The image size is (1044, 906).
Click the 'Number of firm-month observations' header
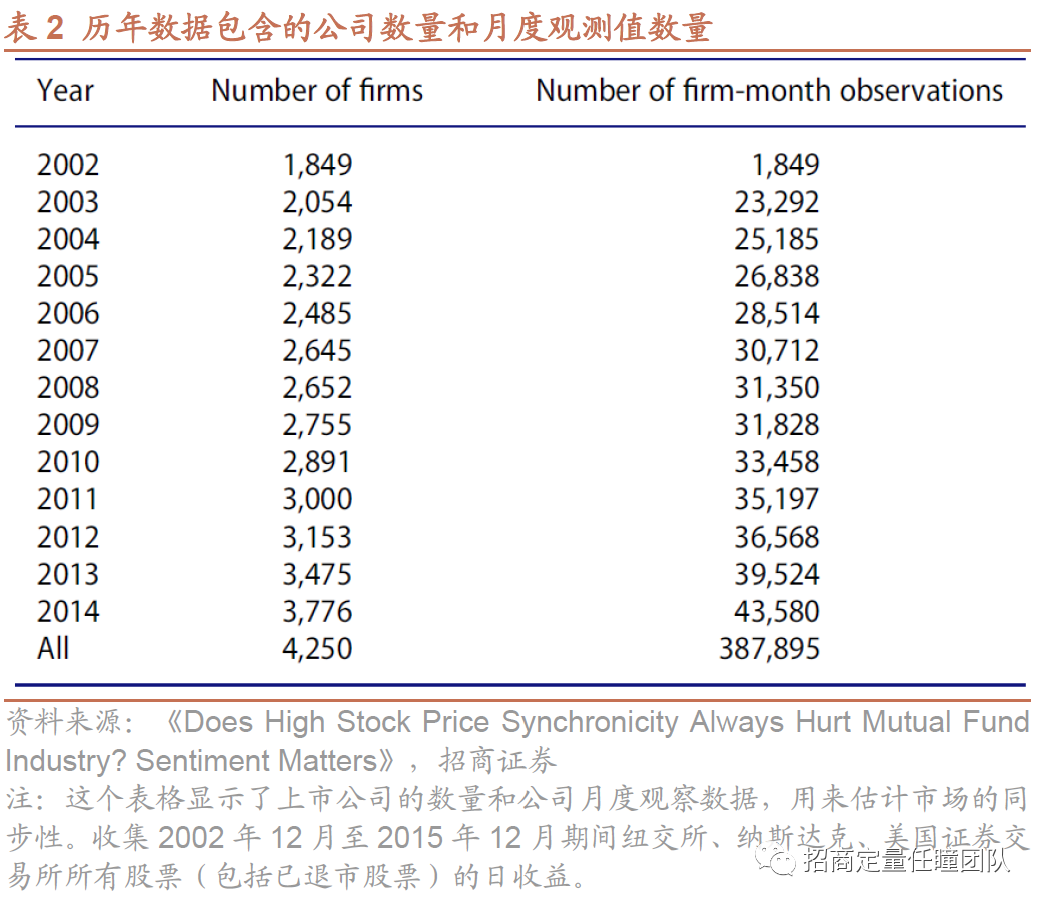pyautogui.click(x=769, y=91)
